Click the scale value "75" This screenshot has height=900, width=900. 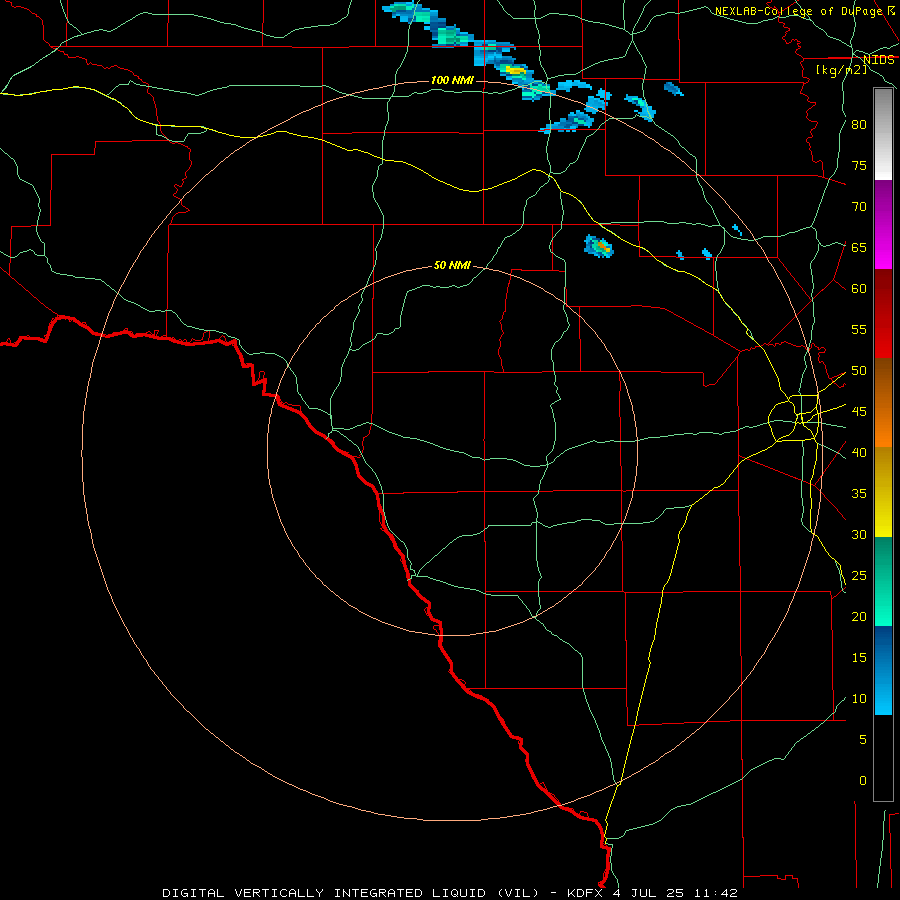coord(859,165)
